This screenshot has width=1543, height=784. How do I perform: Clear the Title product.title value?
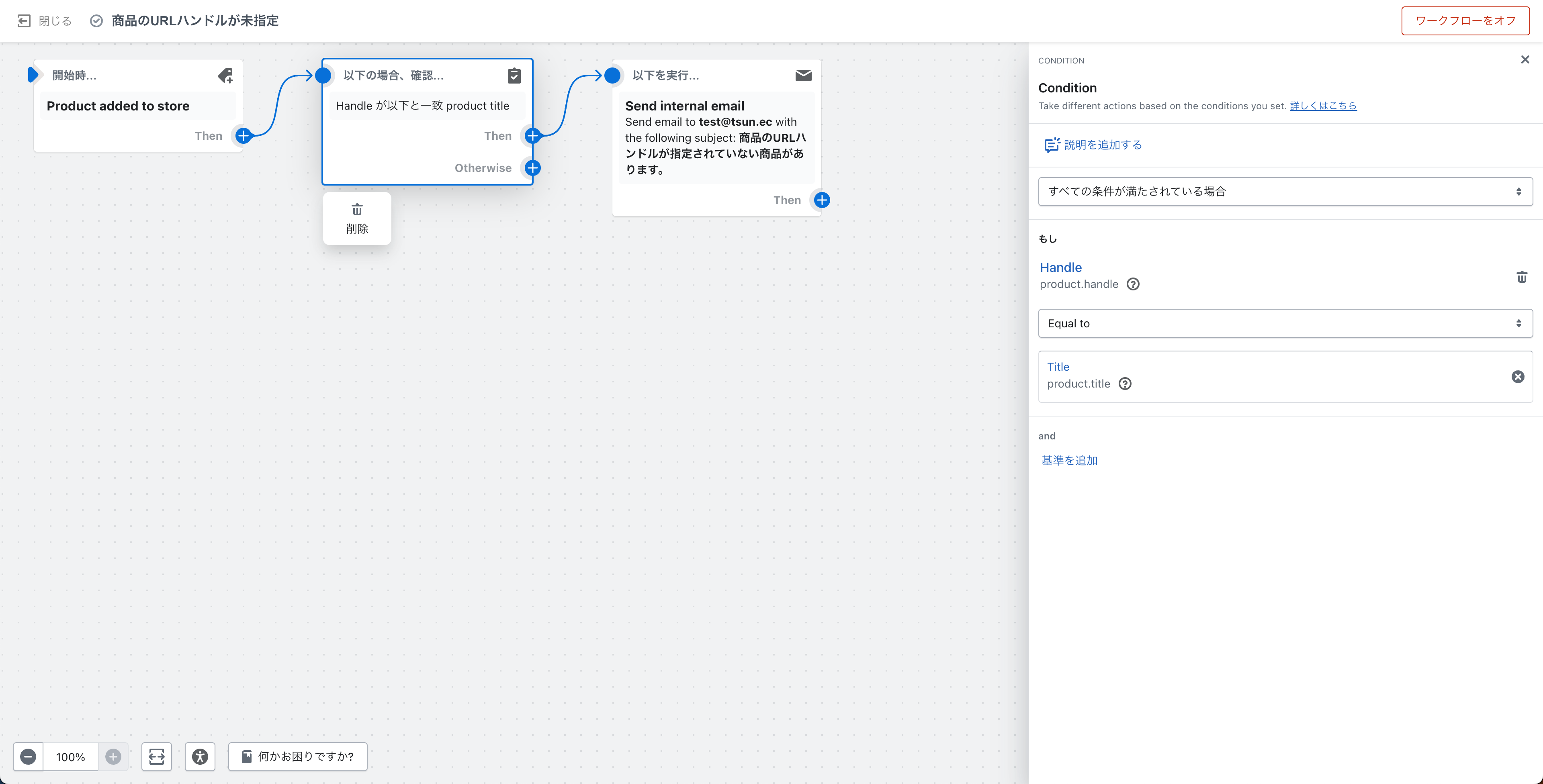[x=1517, y=377]
